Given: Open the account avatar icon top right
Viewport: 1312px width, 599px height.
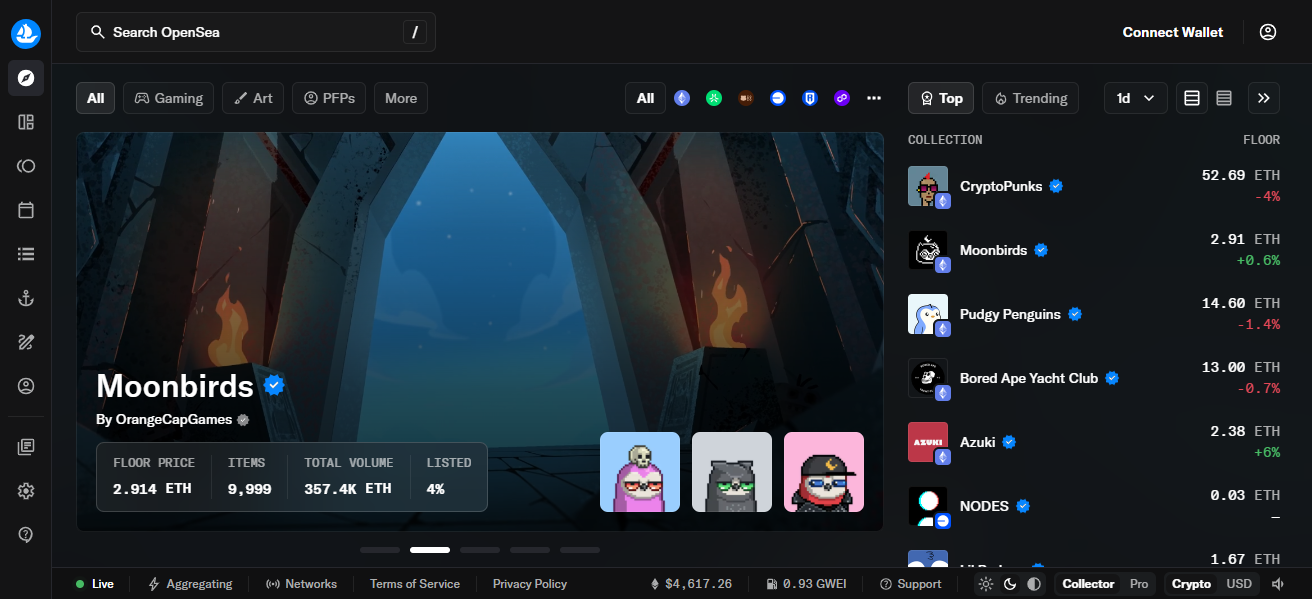Looking at the screenshot, I should point(1268,32).
